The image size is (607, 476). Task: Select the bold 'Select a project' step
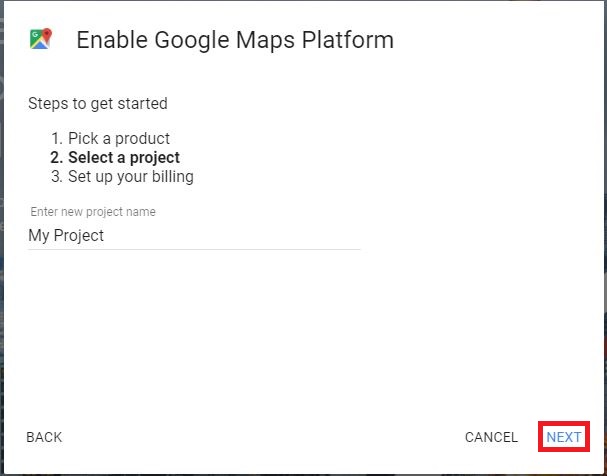coord(124,158)
